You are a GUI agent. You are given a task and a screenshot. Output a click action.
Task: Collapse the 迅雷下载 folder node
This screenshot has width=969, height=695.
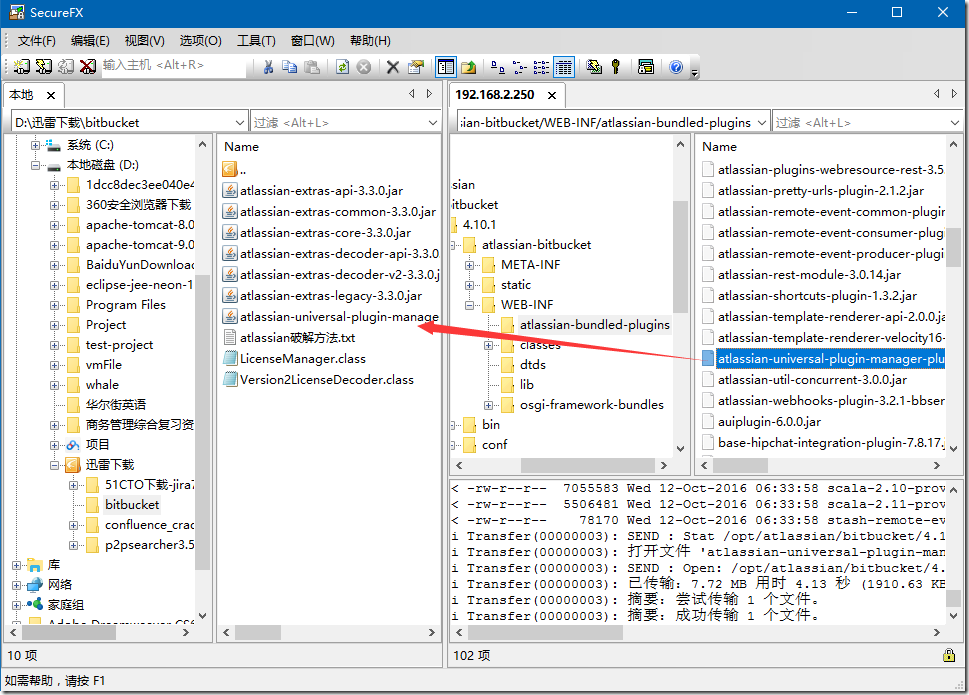(x=54, y=465)
